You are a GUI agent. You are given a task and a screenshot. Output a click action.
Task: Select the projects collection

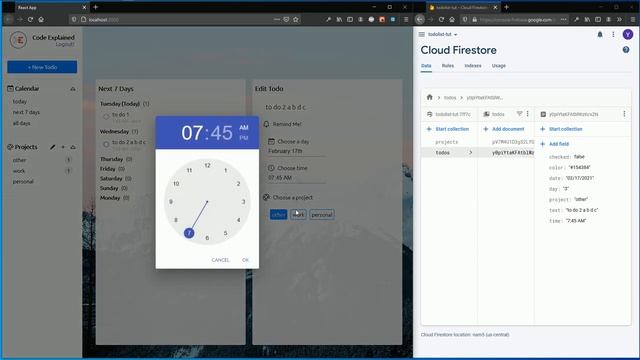(447, 142)
